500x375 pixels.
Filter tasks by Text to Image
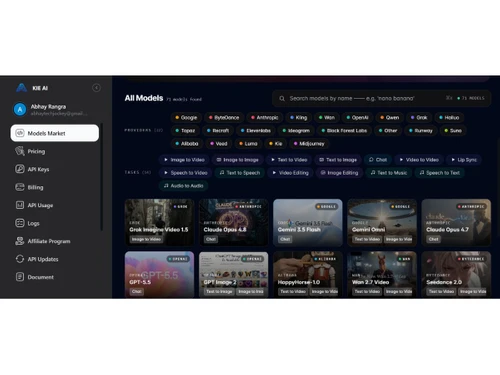[338, 160]
